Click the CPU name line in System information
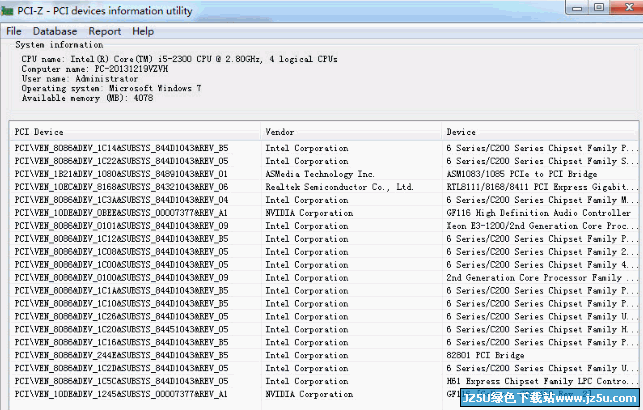643x410 pixels. [180, 59]
